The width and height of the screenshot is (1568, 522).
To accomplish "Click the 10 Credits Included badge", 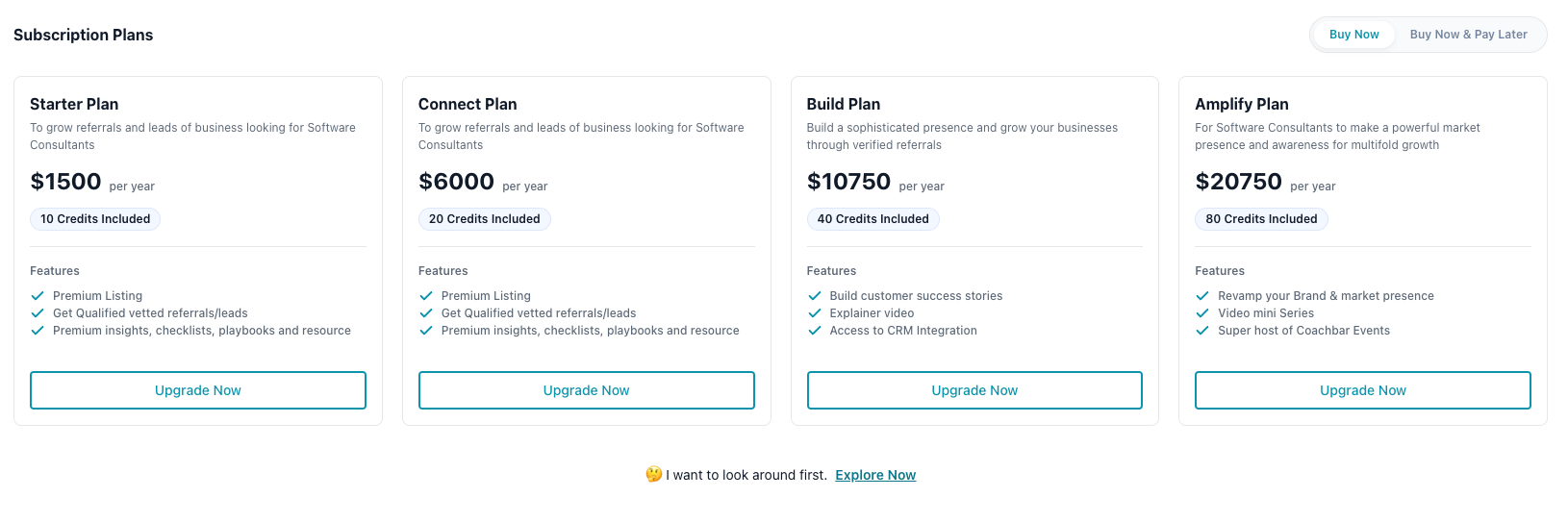I will 95,219.
